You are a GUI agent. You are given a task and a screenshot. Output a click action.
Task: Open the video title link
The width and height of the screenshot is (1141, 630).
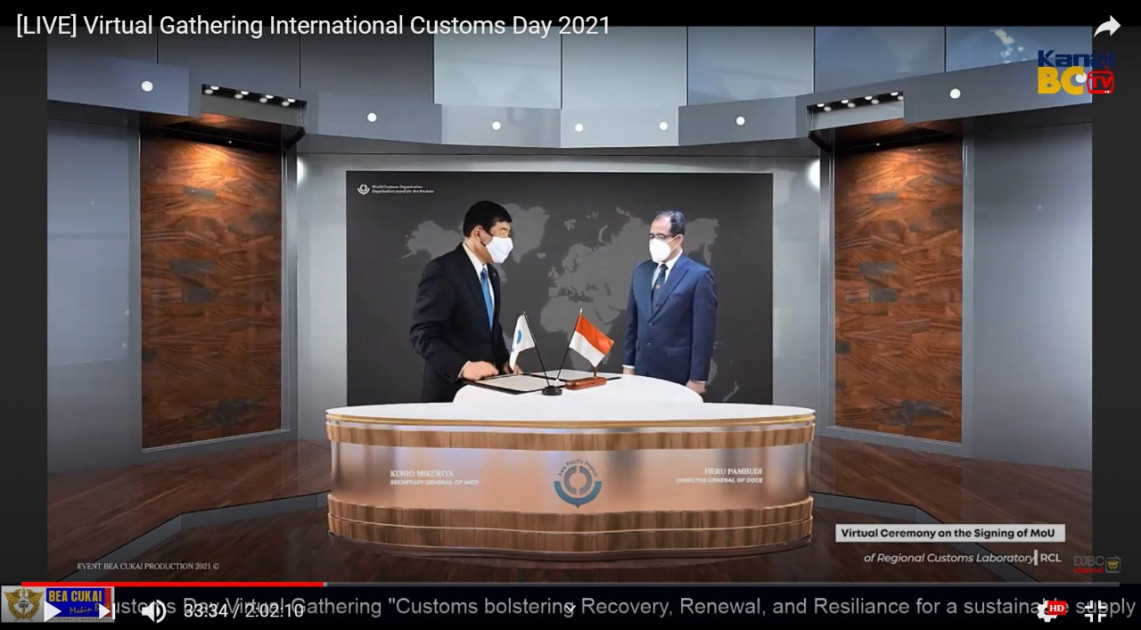click(x=313, y=26)
